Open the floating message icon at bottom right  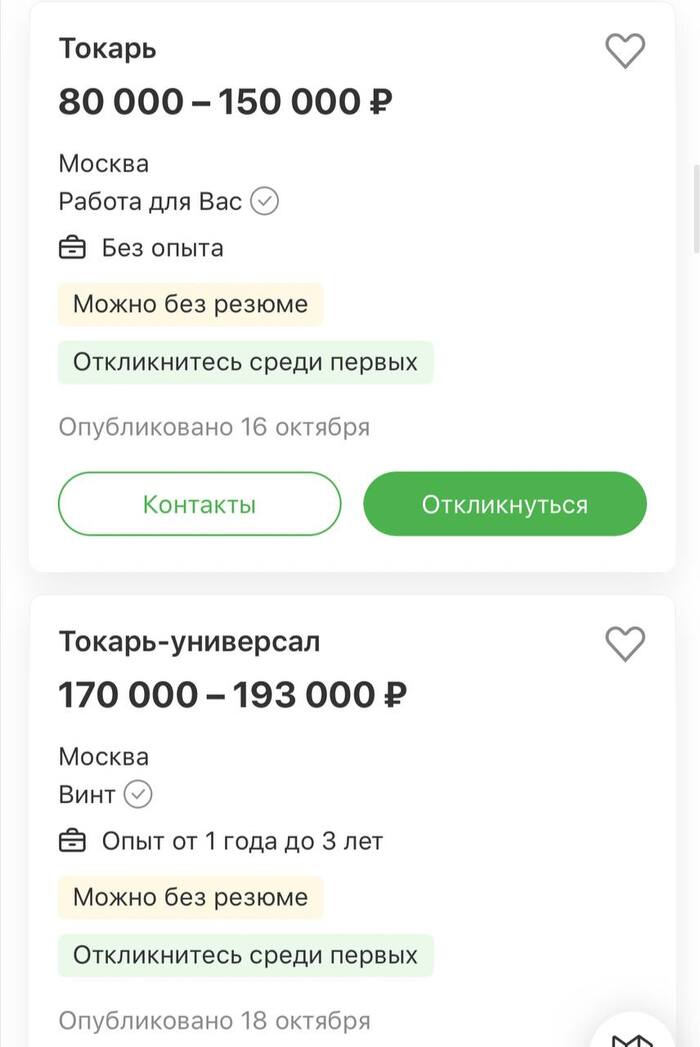(x=640, y=1030)
